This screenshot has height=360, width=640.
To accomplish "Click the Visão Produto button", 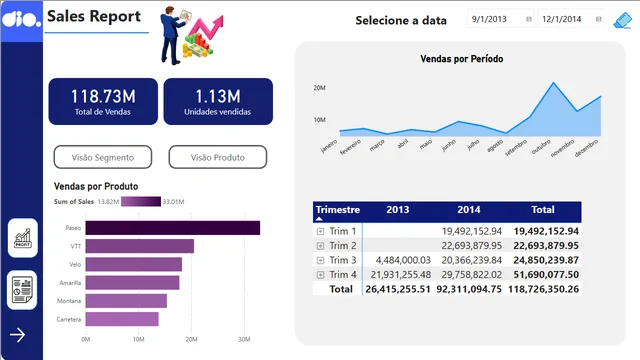I will [218, 157].
